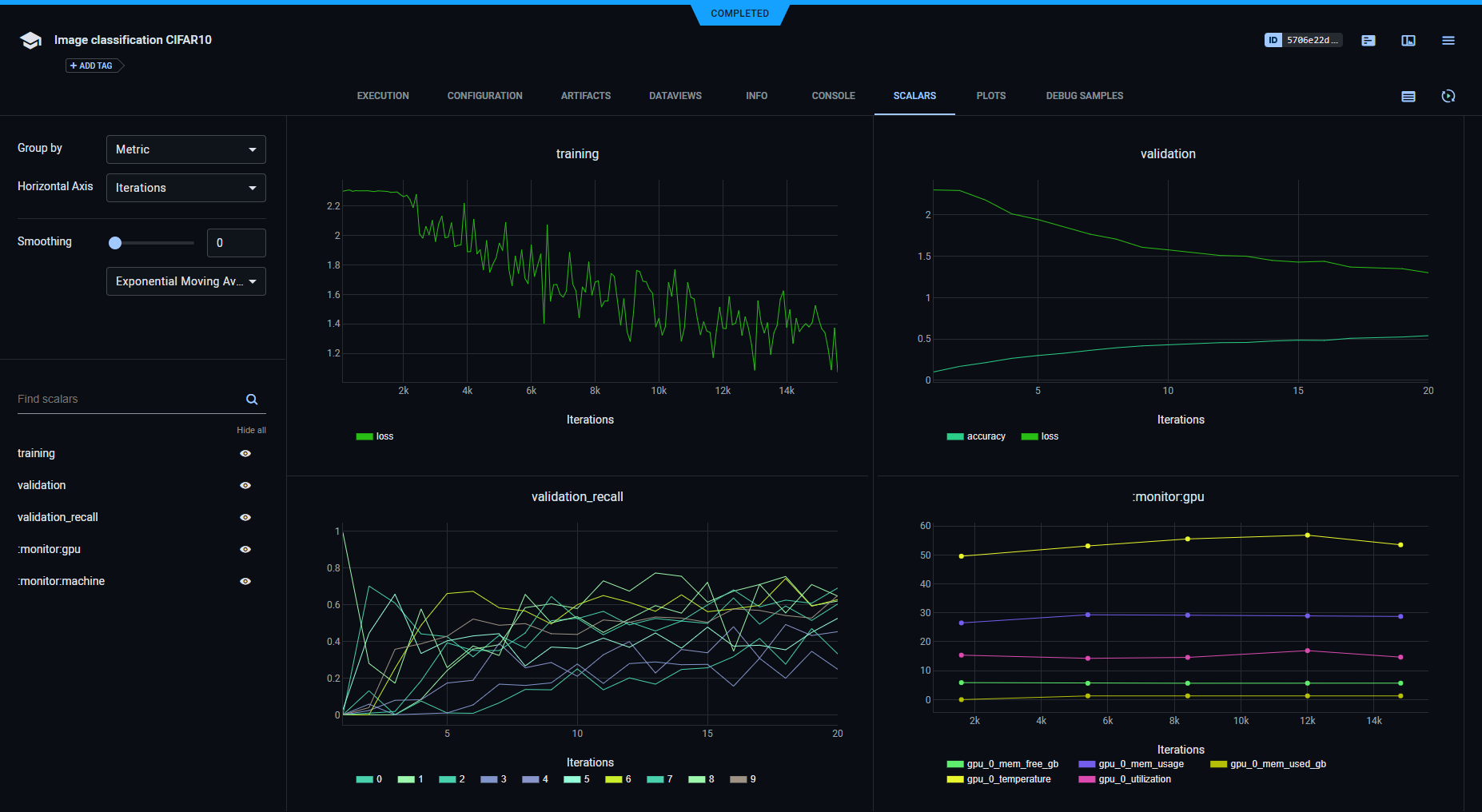The width and height of the screenshot is (1482, 812).
Task: Click the scalar settings list icon
Action: 1408,97
